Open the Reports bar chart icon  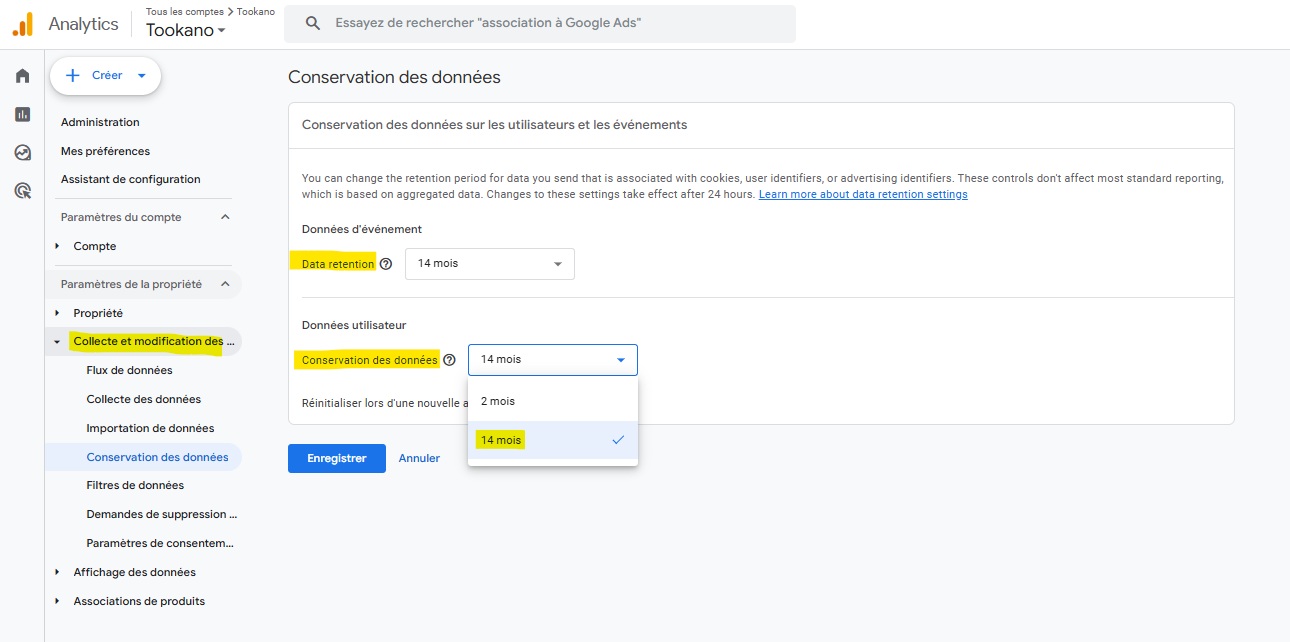tap(22, 114)
